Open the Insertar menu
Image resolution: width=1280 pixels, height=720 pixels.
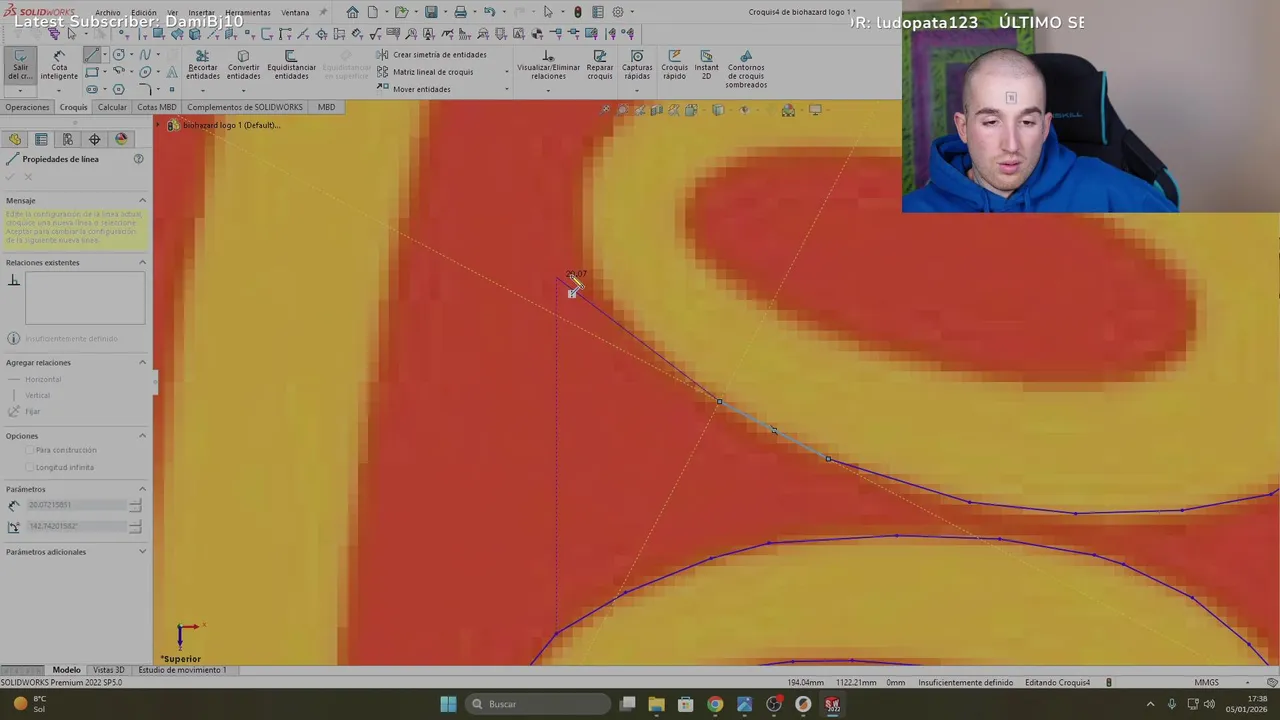(x=201, y=13)
